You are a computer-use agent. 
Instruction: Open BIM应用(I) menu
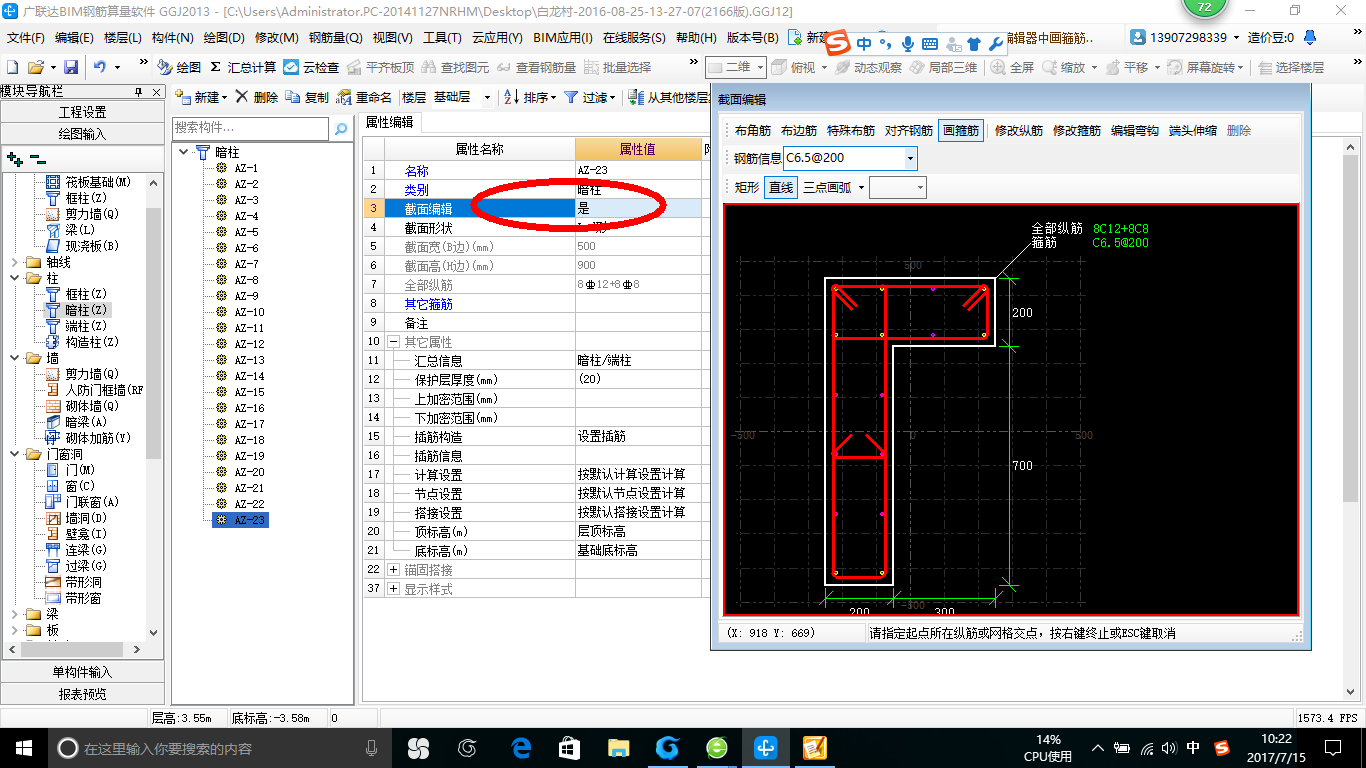pyautogui.click(x=563, y=38)
